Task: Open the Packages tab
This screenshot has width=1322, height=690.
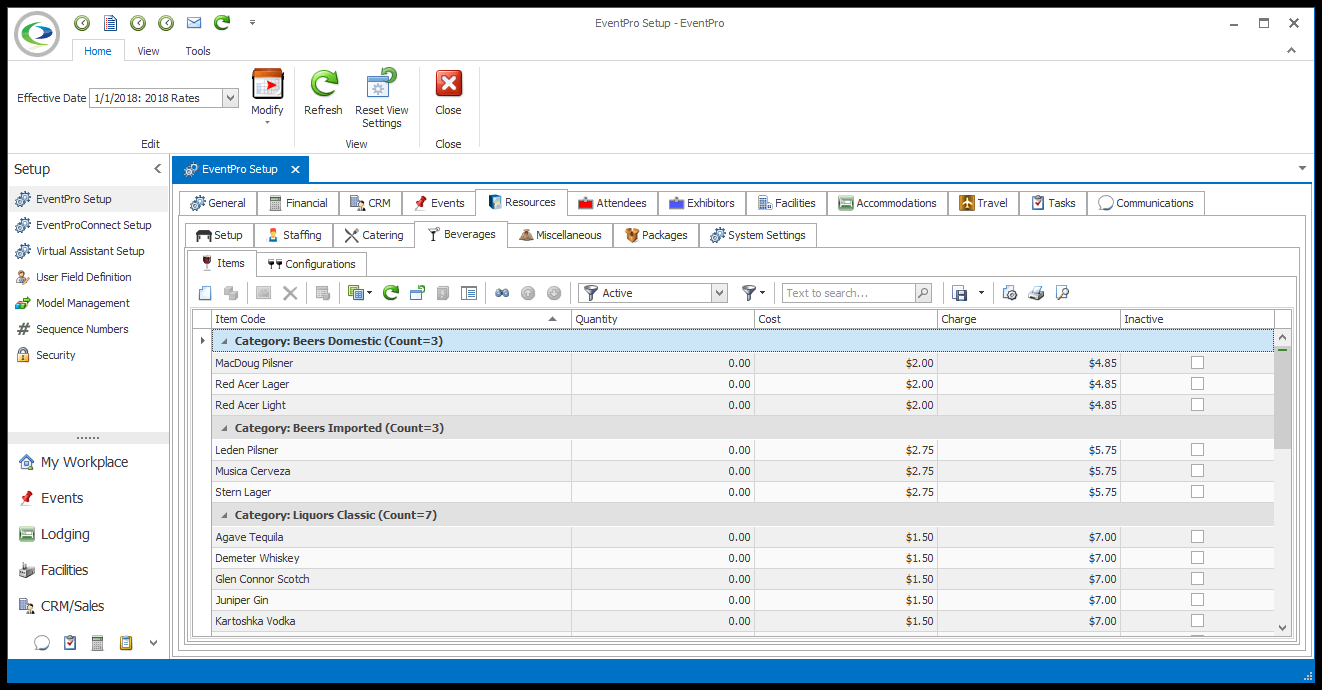Action: point(657,235)
